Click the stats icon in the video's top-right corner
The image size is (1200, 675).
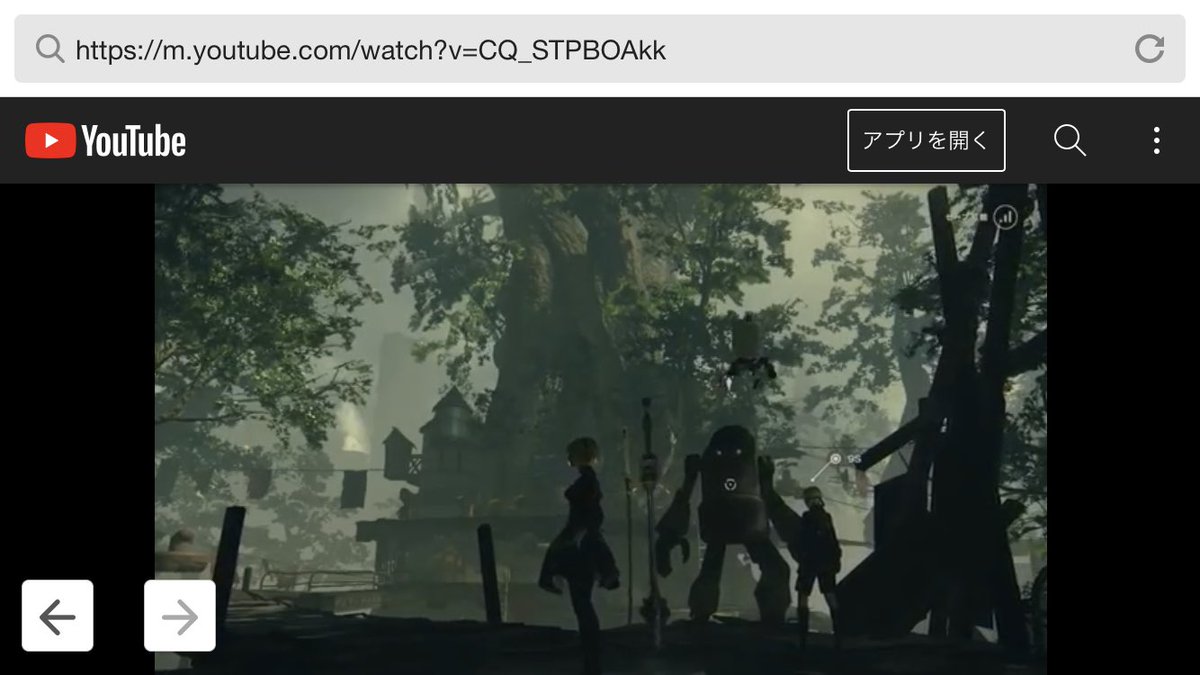(1005, 216)
